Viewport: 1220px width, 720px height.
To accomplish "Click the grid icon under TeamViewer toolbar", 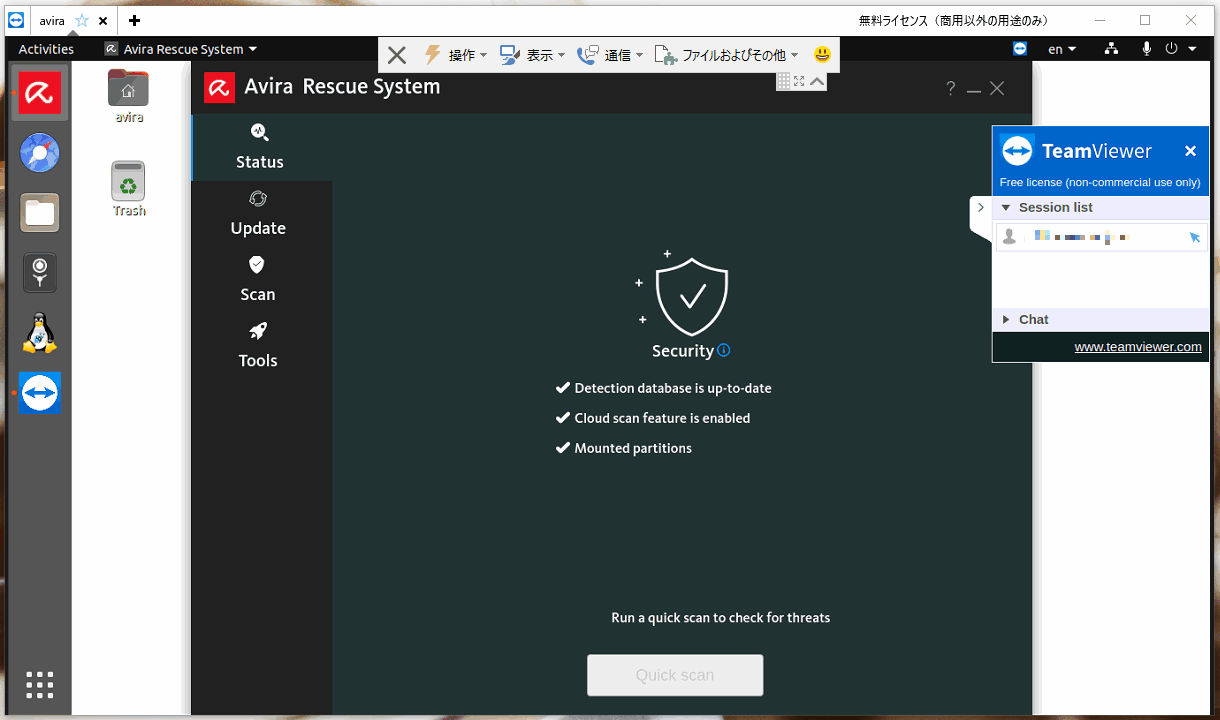I will 784,81.
